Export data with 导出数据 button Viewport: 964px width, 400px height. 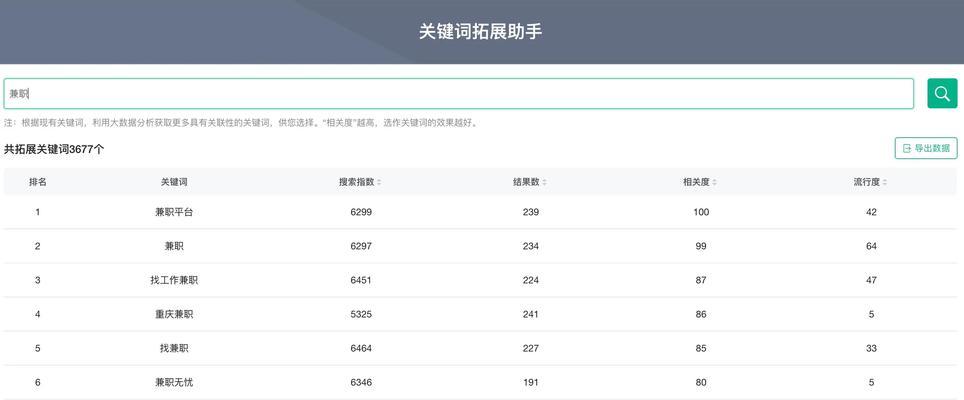pos(926,148)
